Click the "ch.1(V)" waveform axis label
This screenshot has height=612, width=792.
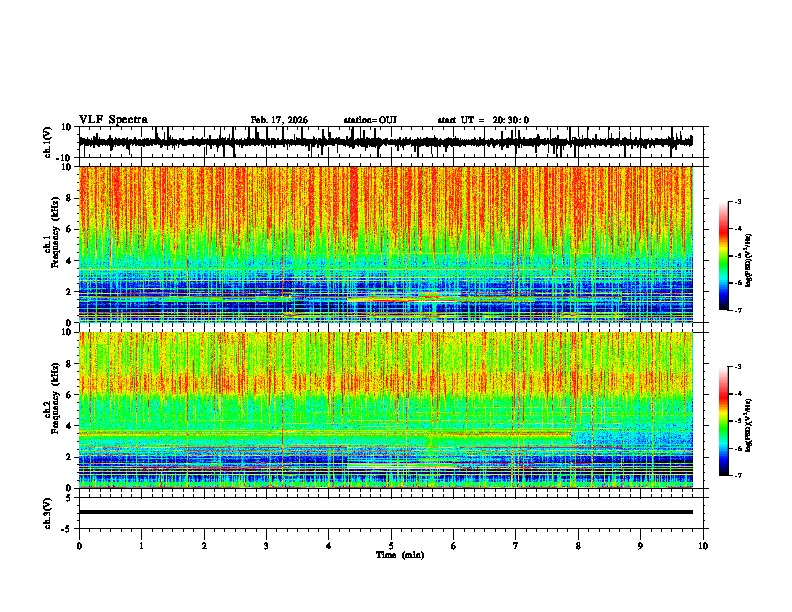coord(48,142)
